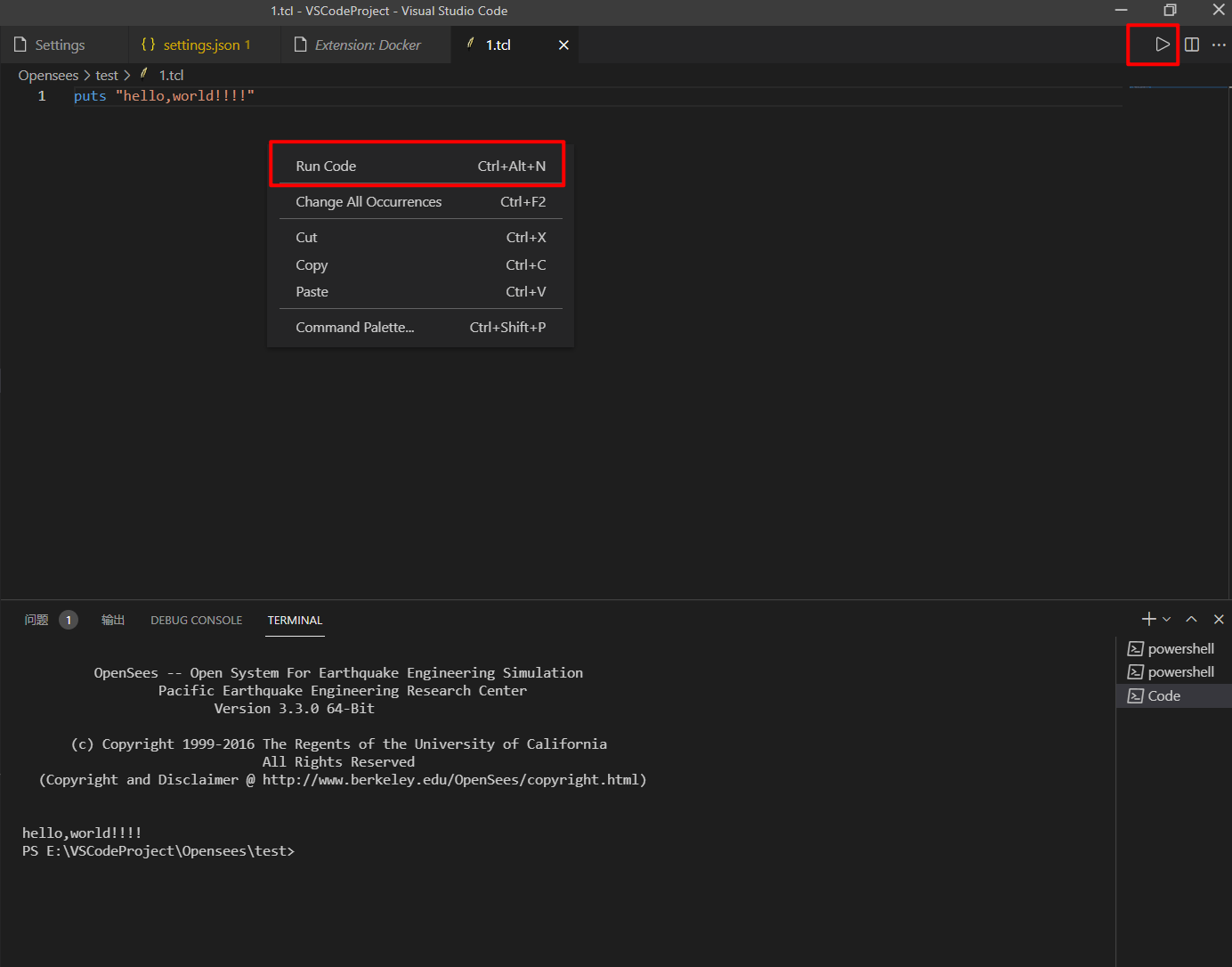This screenshot has width=1232, height=967.
Task: Select the Code terminal entry
Action: click(x=1173, y=695)
